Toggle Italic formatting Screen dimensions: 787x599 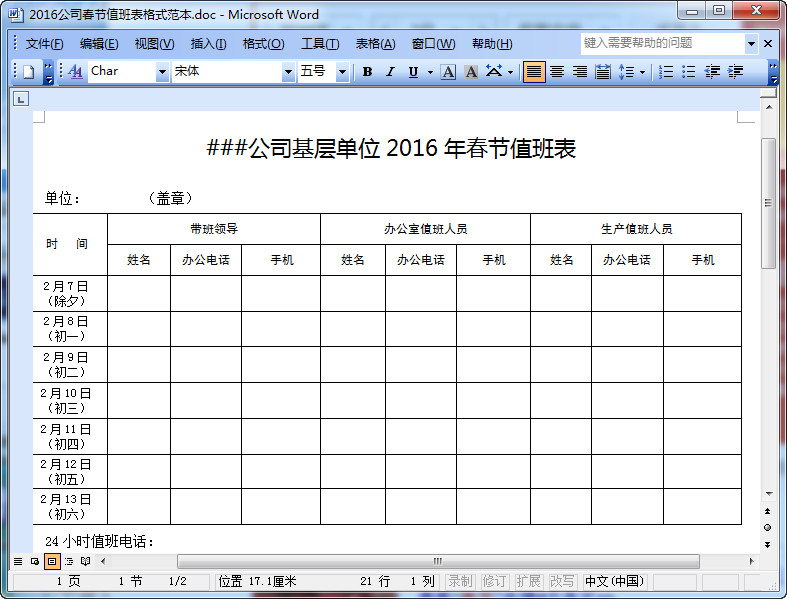coord(390,72)
